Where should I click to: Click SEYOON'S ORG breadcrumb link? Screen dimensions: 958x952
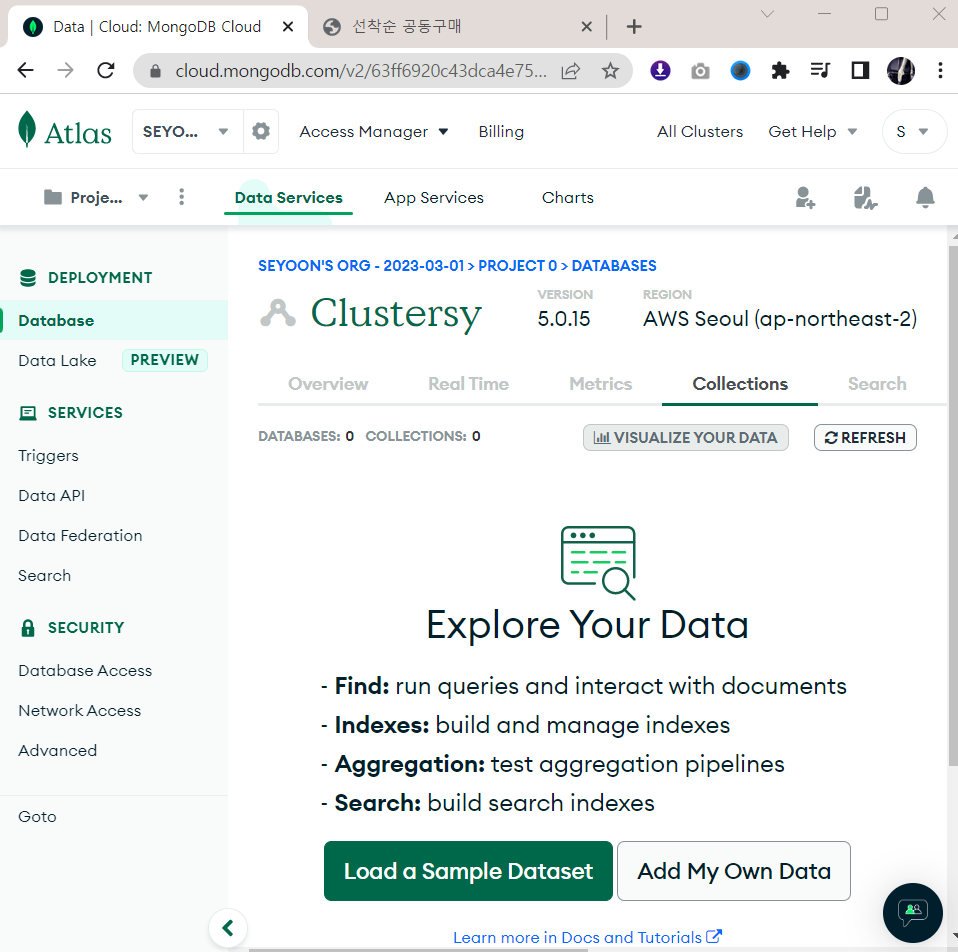tap(361, 266)
